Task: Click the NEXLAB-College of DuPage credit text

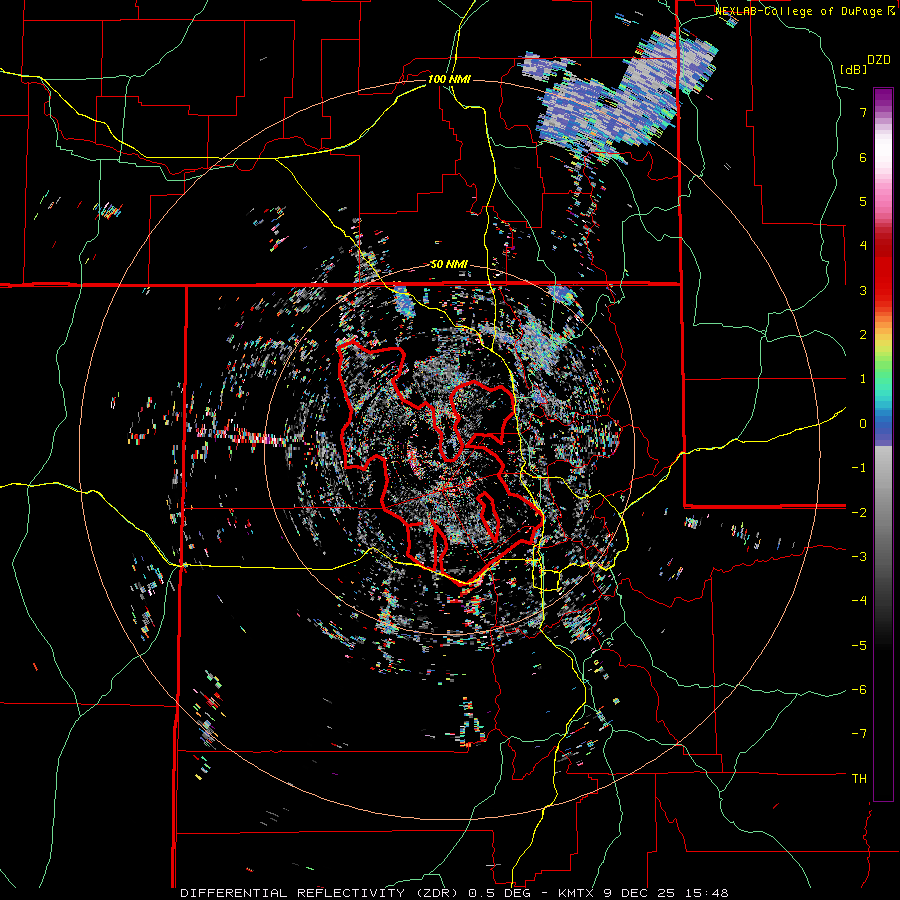Action: coord(804,11)
